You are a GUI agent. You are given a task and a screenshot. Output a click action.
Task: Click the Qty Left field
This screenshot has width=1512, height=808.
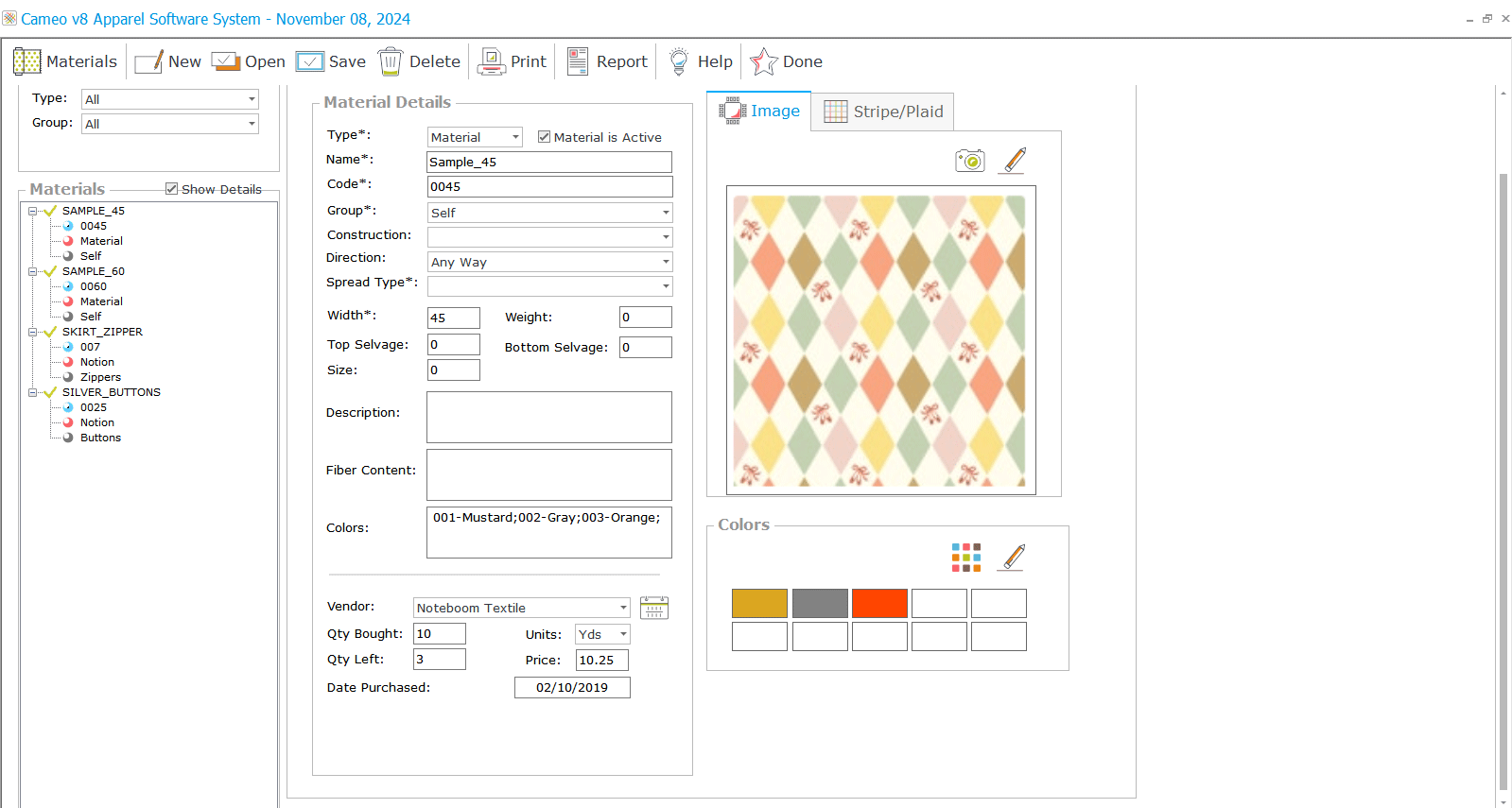click(440, 659)
